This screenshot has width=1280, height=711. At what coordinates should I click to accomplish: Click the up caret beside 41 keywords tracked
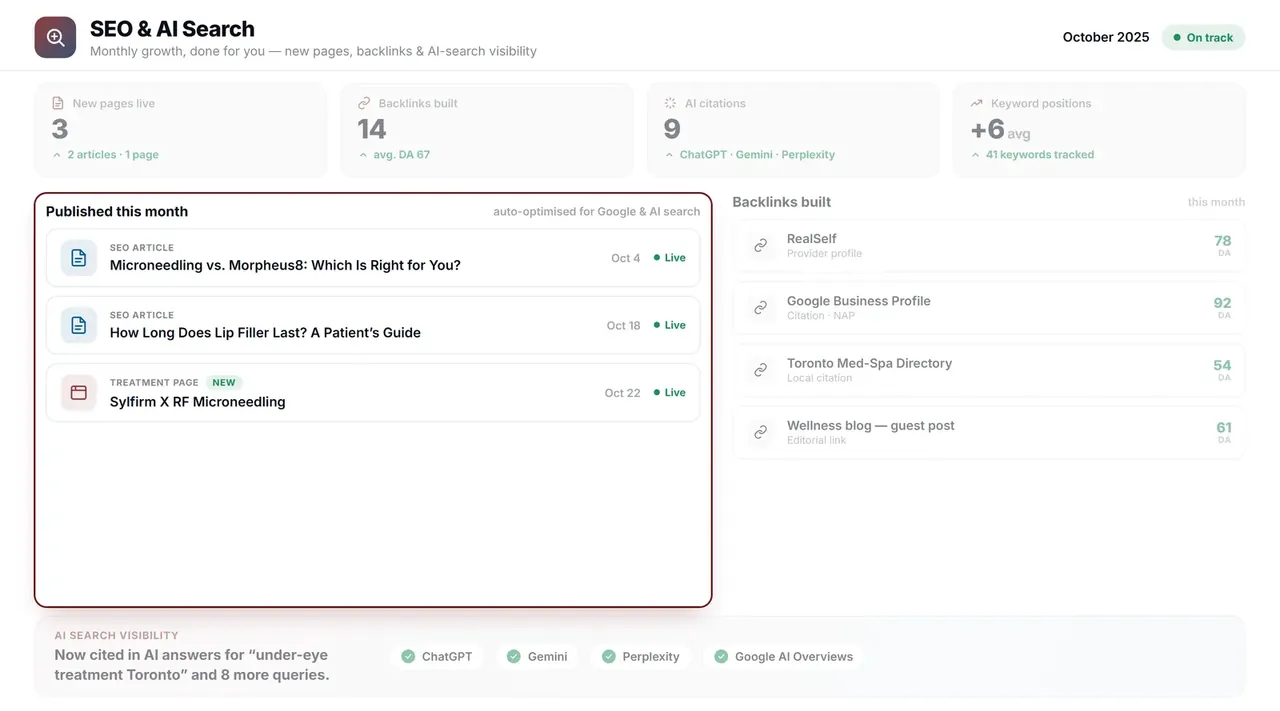975,155
